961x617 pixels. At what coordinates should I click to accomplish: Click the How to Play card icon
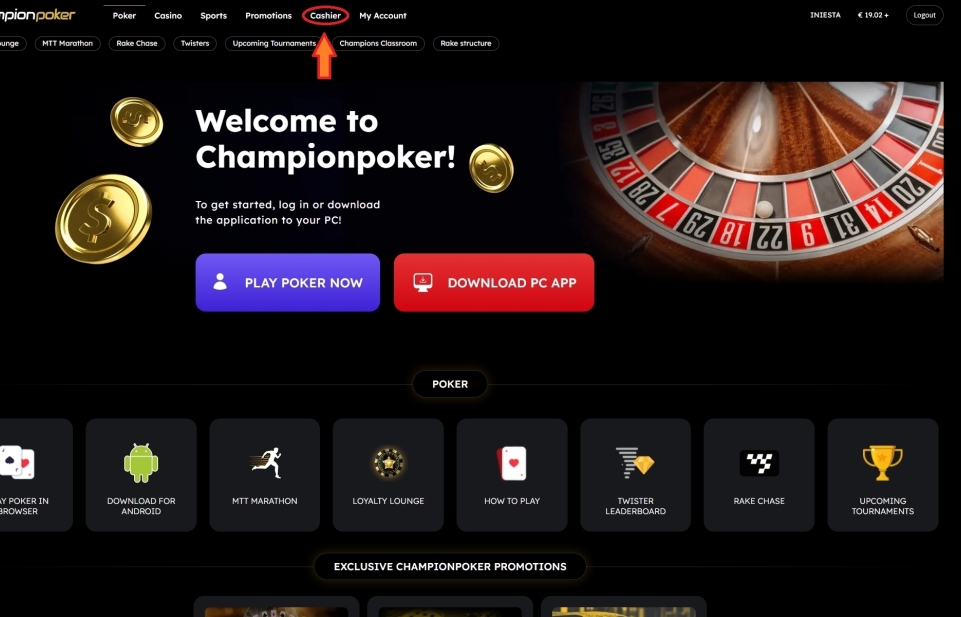[512, 463]
